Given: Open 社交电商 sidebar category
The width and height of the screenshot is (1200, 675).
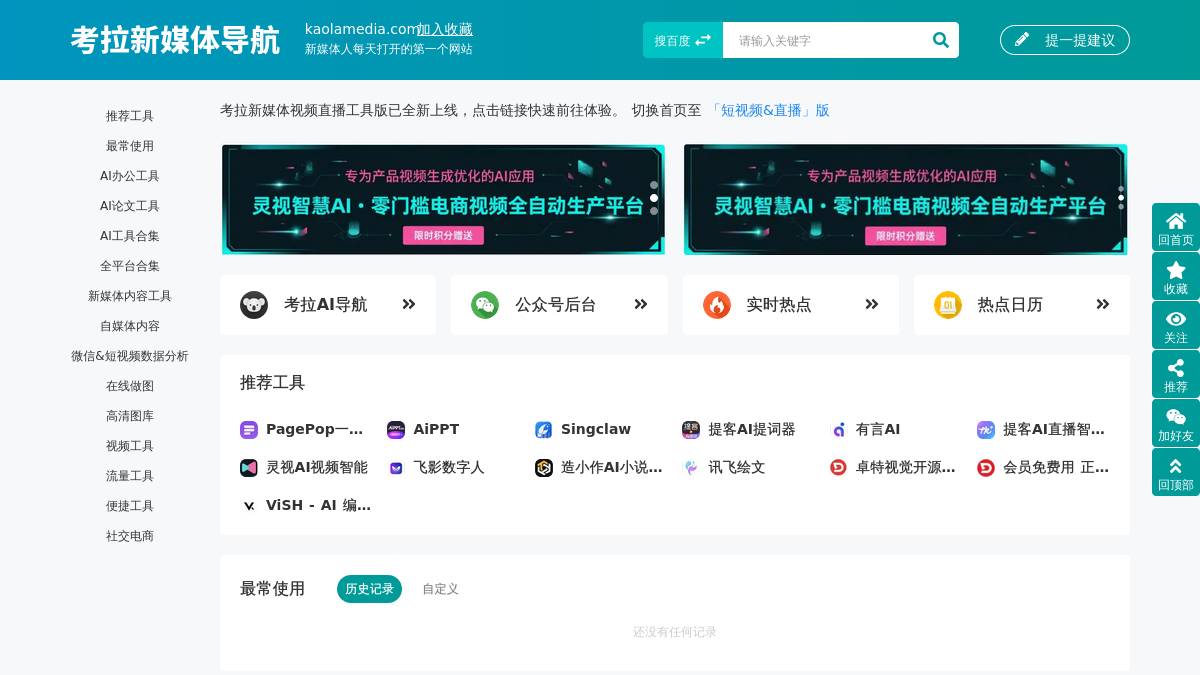Looking at the screenshot, I should click(x=130, y=536).
